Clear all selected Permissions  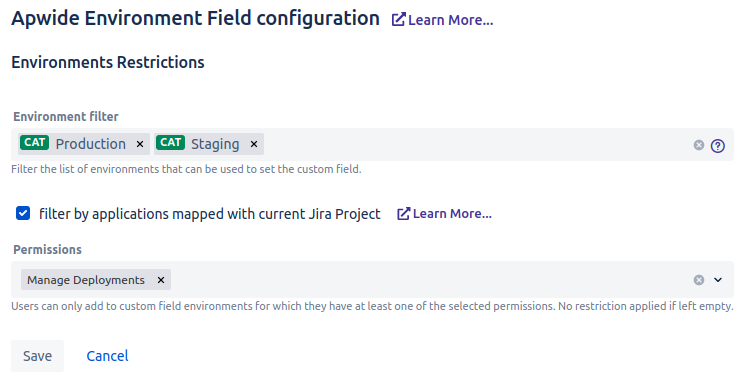click(698, 280)
